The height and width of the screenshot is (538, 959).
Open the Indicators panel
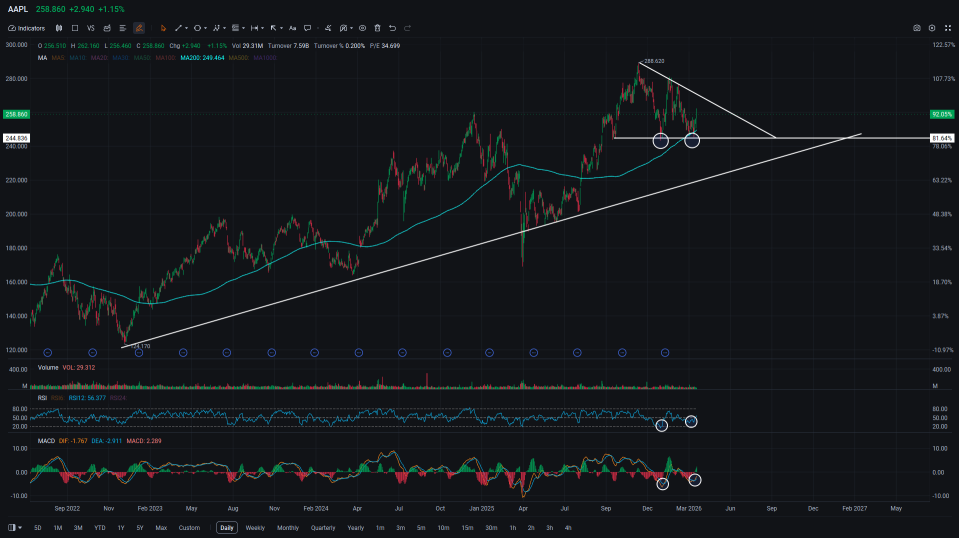[x=26, y=28]
